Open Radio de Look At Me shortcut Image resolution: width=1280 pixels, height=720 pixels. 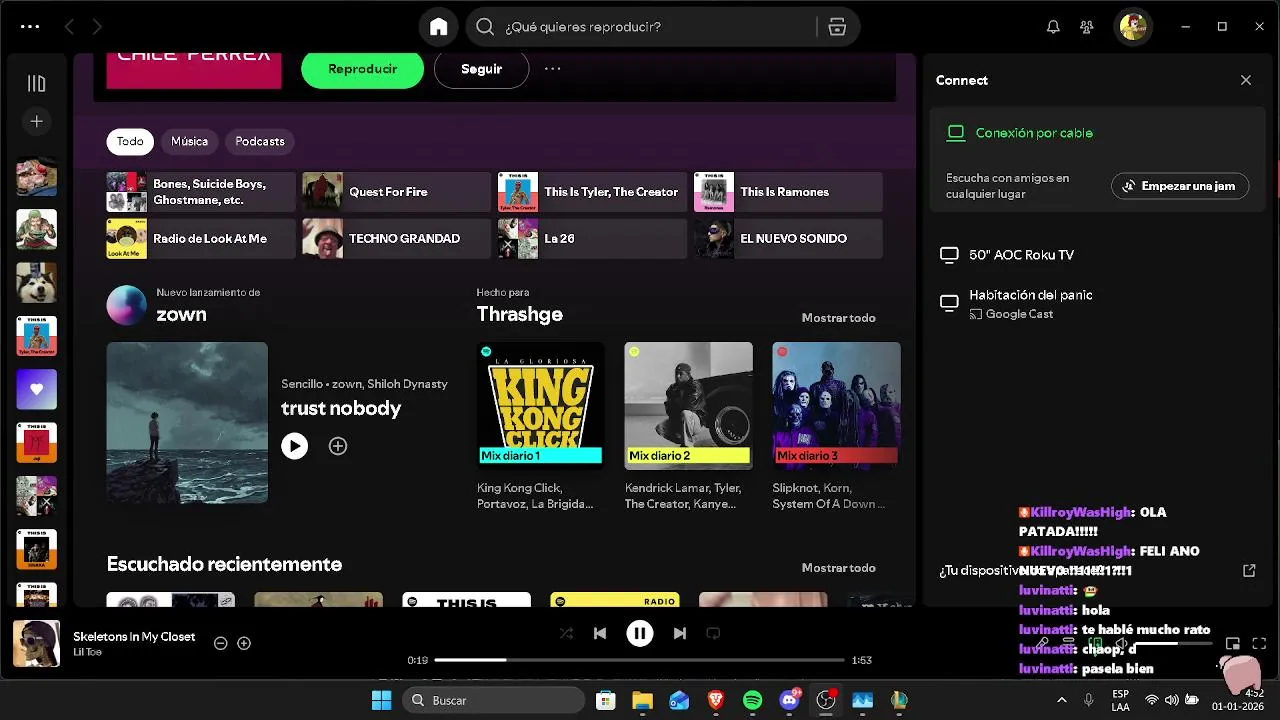[201, 239]
